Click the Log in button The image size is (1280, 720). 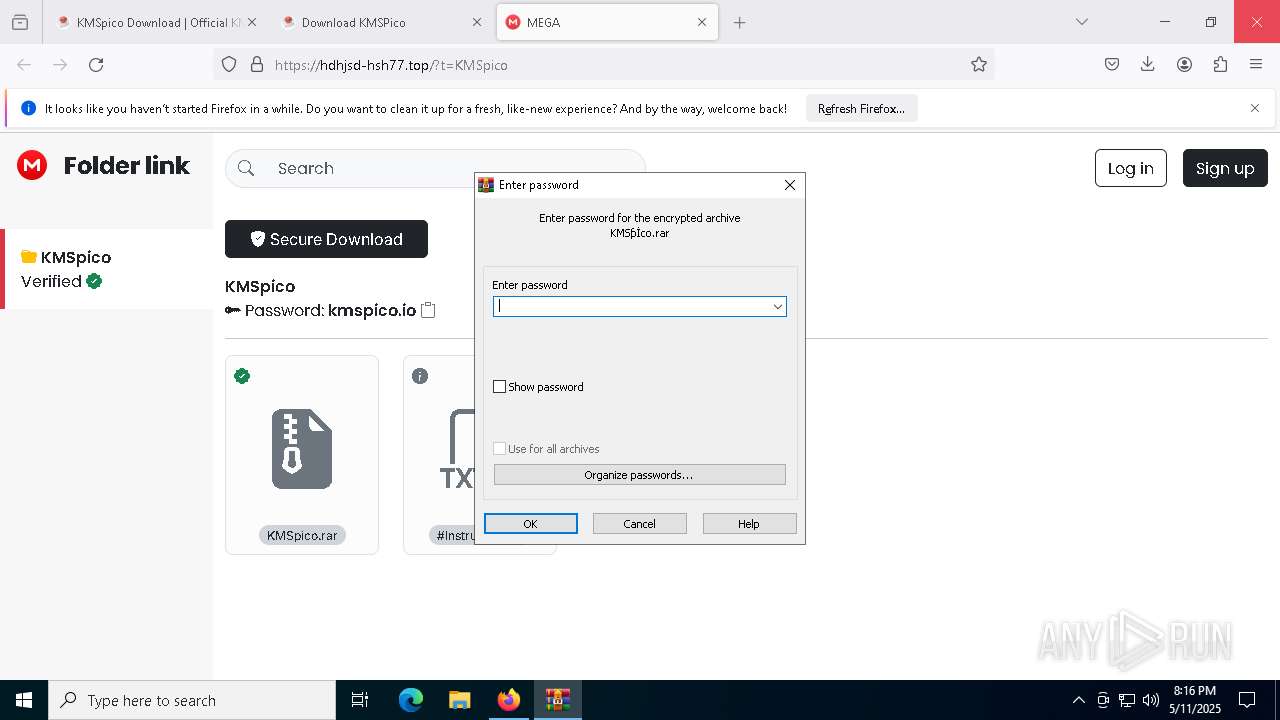coord(1131,168)
